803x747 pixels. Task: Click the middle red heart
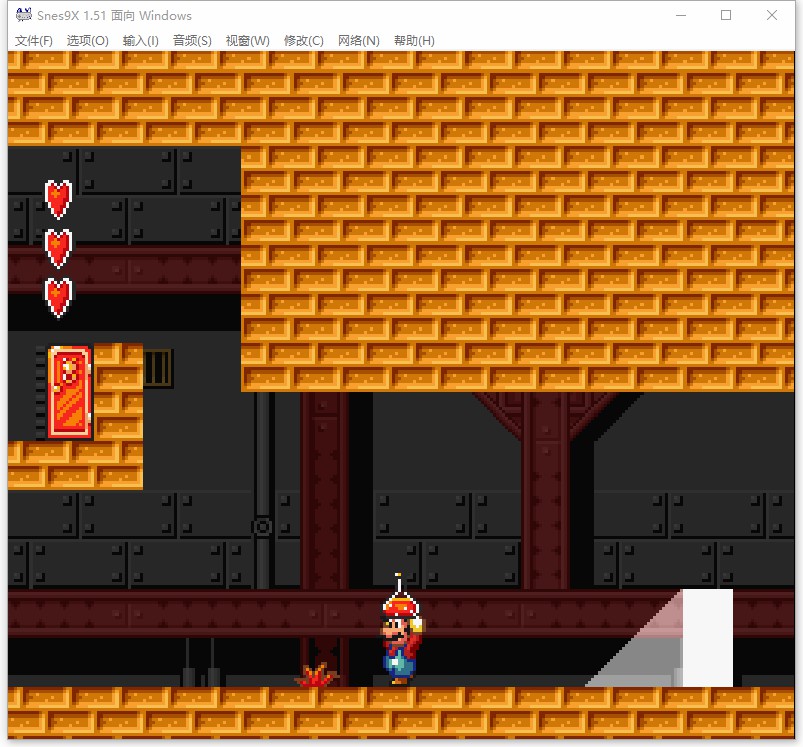tap(58, 248)
